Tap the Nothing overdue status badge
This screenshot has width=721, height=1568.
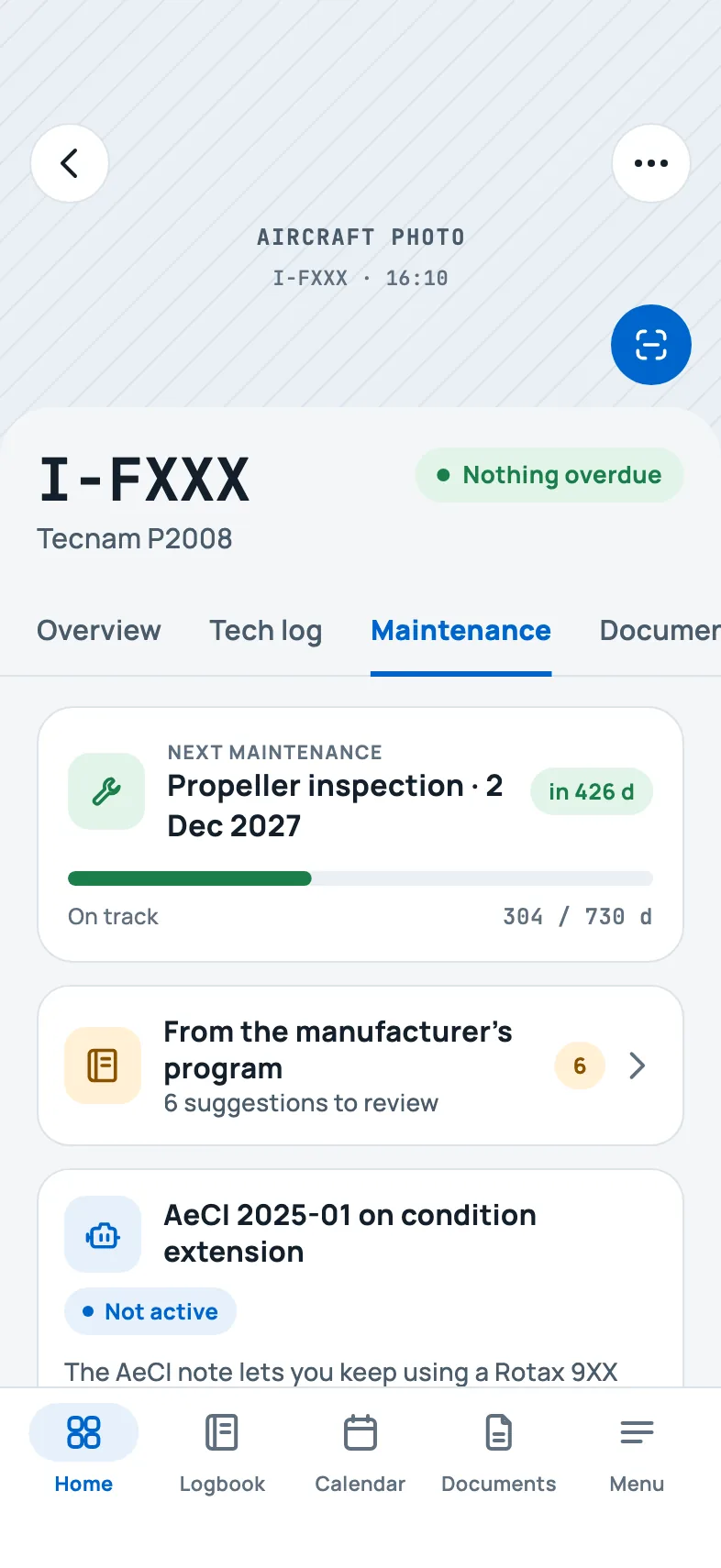549,475
